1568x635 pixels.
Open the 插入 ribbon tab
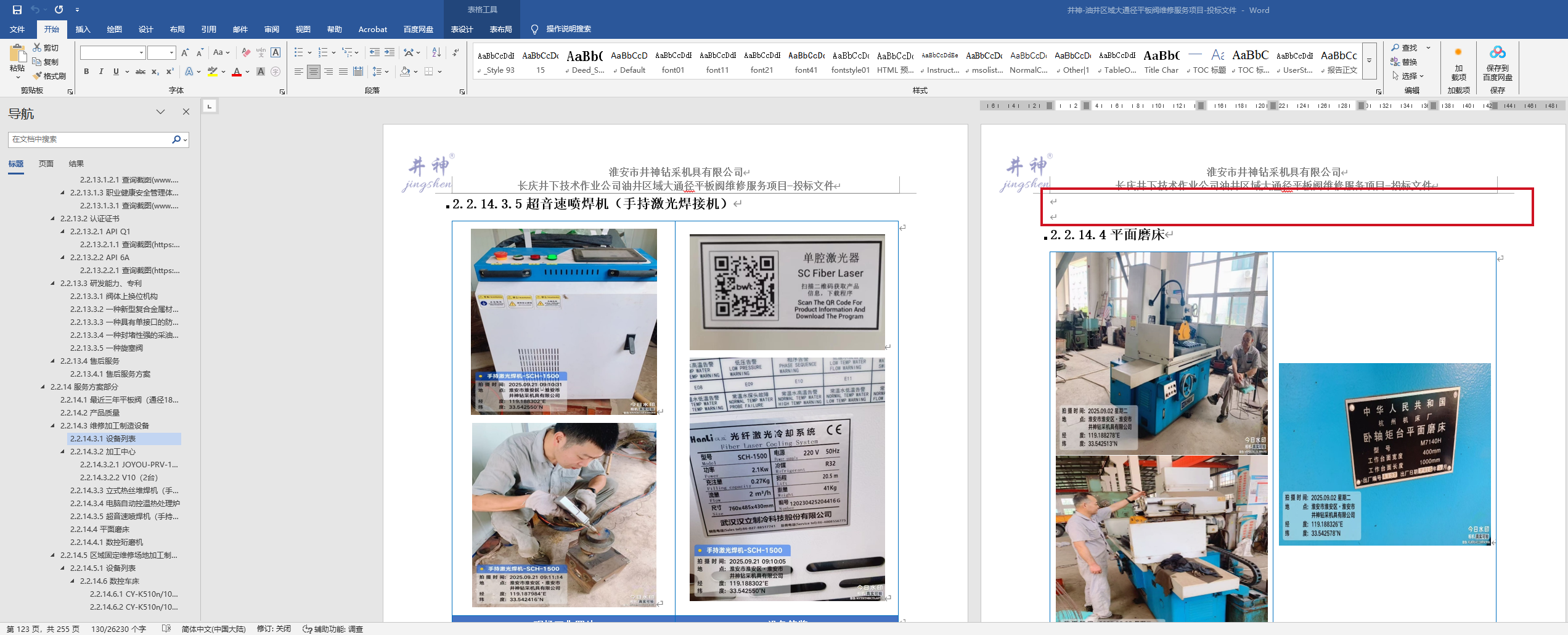[83, 29]
